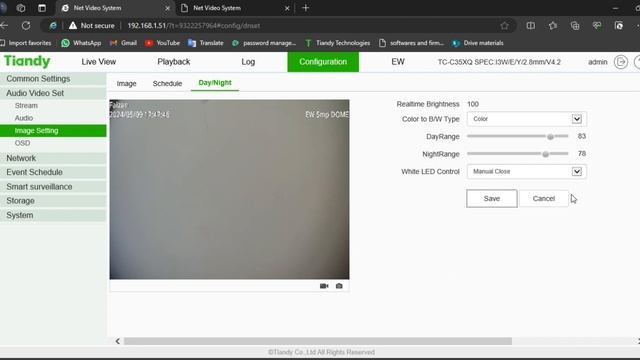Viewport: 640px width, 360px height.
Task: Click the favorites star in address bar
Action: tap(504, 26)
